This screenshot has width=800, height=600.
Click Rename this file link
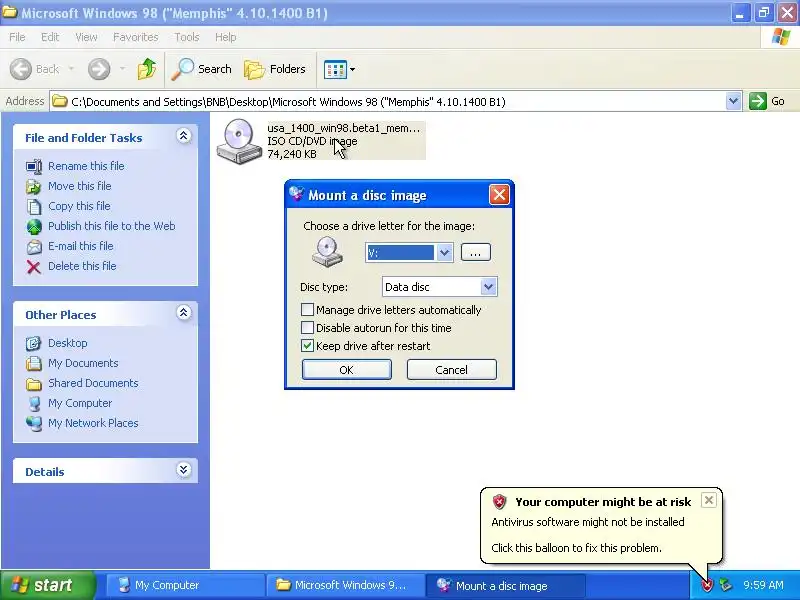coord(86,166)
